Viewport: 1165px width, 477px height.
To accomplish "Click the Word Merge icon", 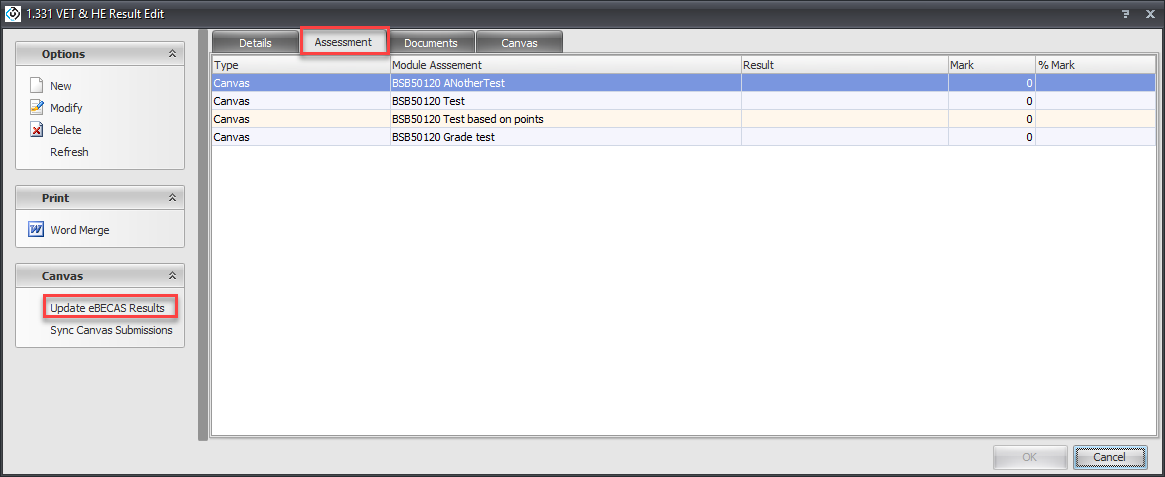I will (x=36, y=230).
